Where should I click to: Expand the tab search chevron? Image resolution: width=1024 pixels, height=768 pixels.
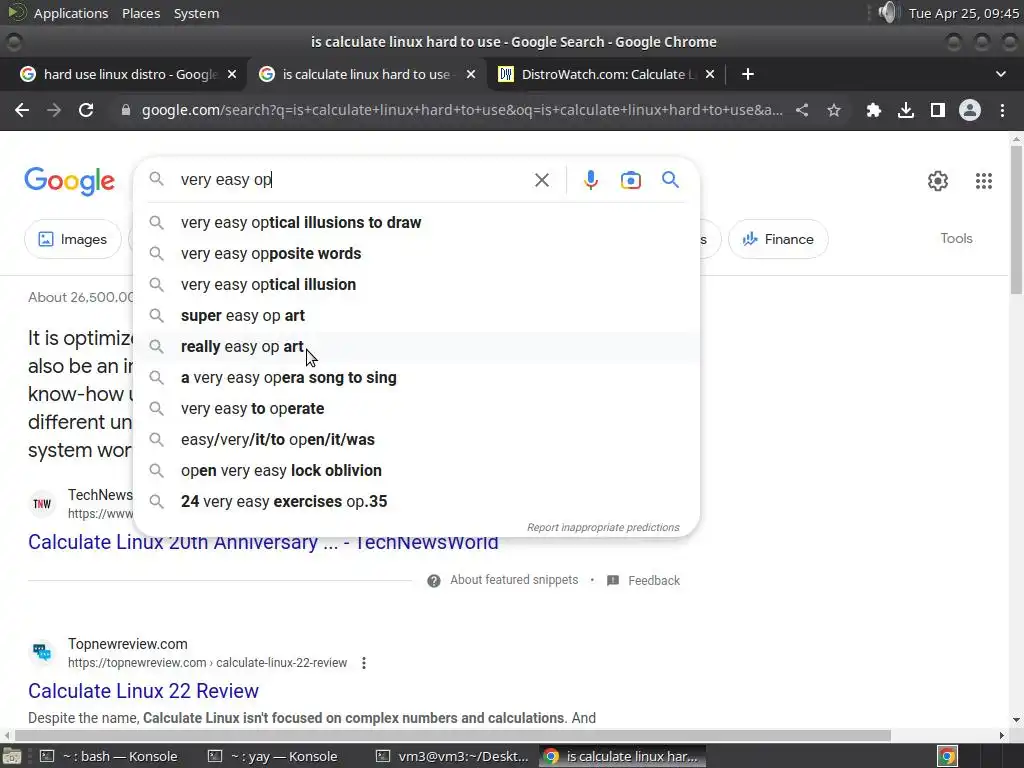tap(1000, 74)
